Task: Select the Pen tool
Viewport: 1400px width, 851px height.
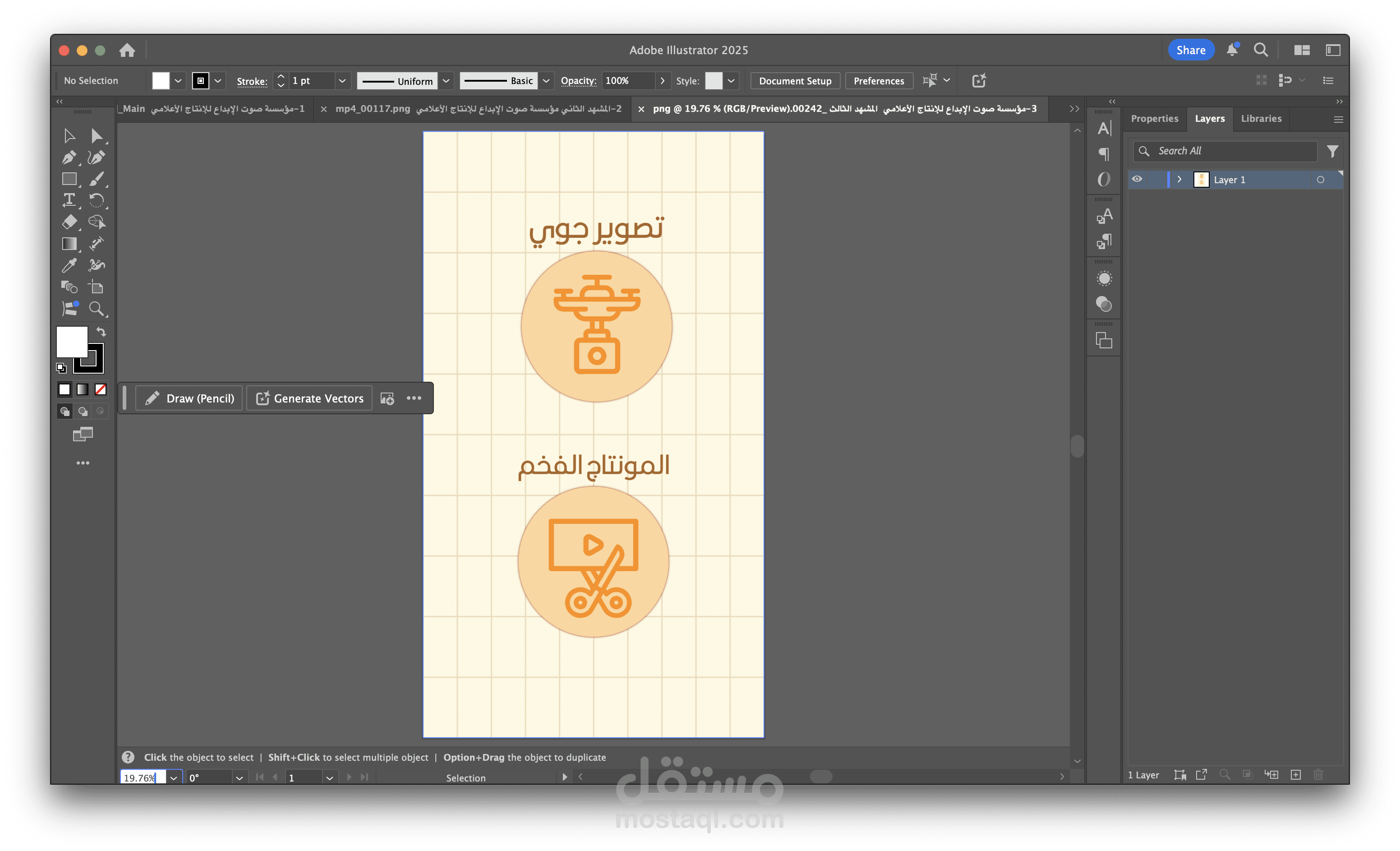Action: click(69, 157)
